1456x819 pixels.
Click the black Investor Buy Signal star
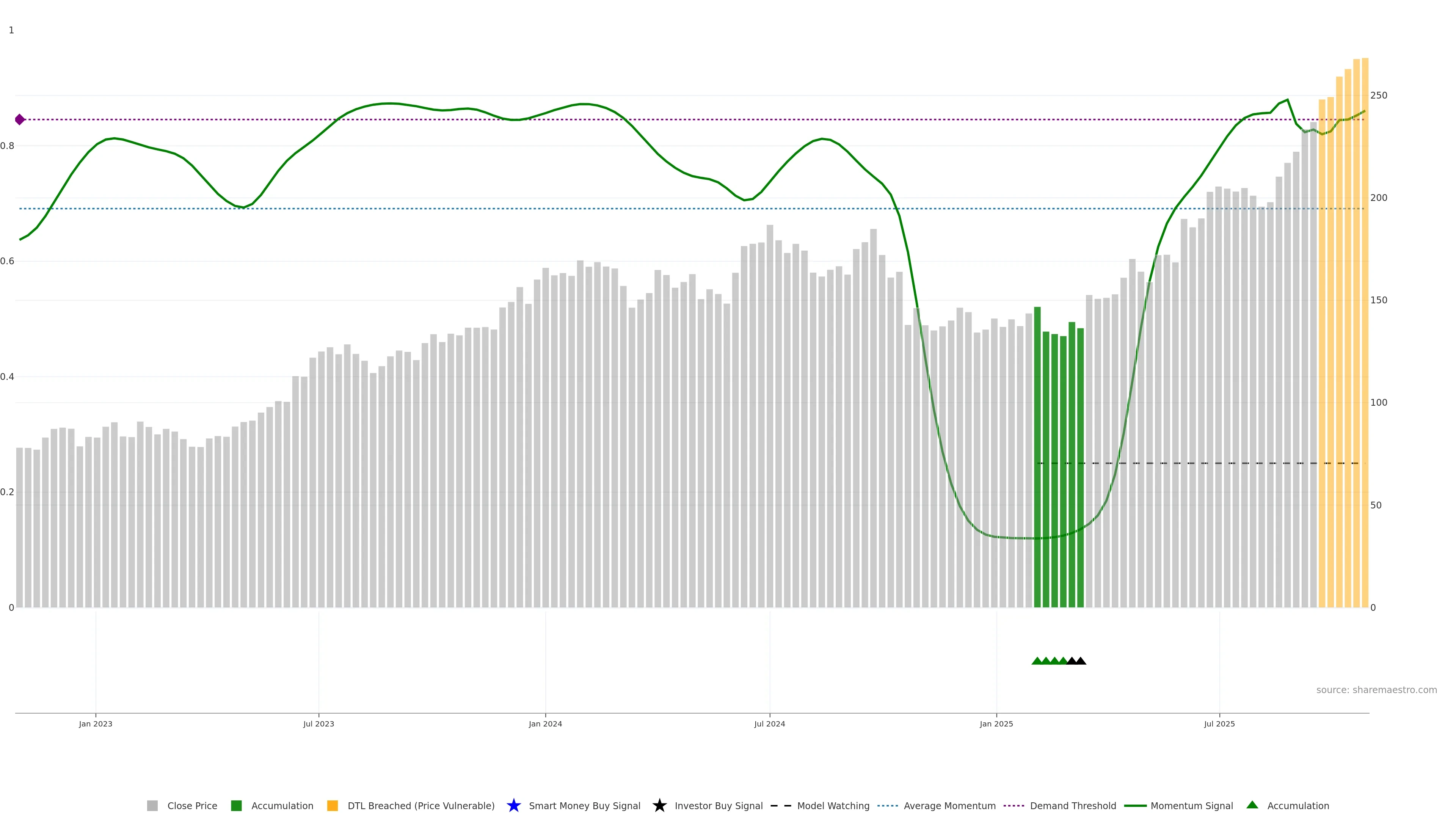[659, 805]
